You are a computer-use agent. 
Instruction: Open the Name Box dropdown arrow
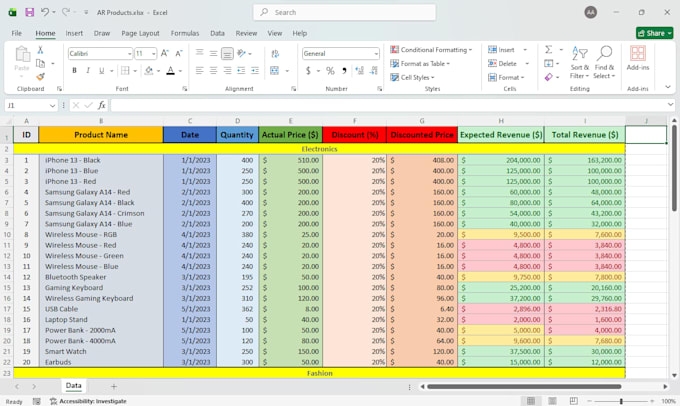tap(52, 105)
